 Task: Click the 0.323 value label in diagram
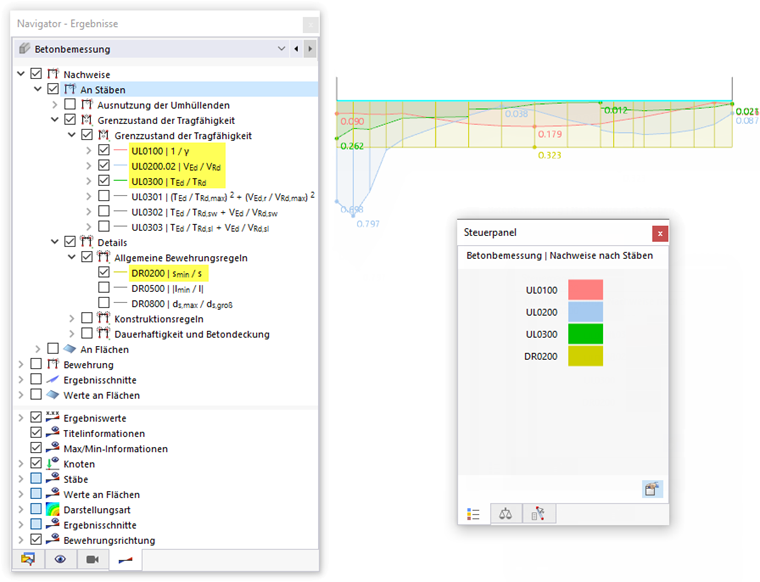tap(550, 155)
